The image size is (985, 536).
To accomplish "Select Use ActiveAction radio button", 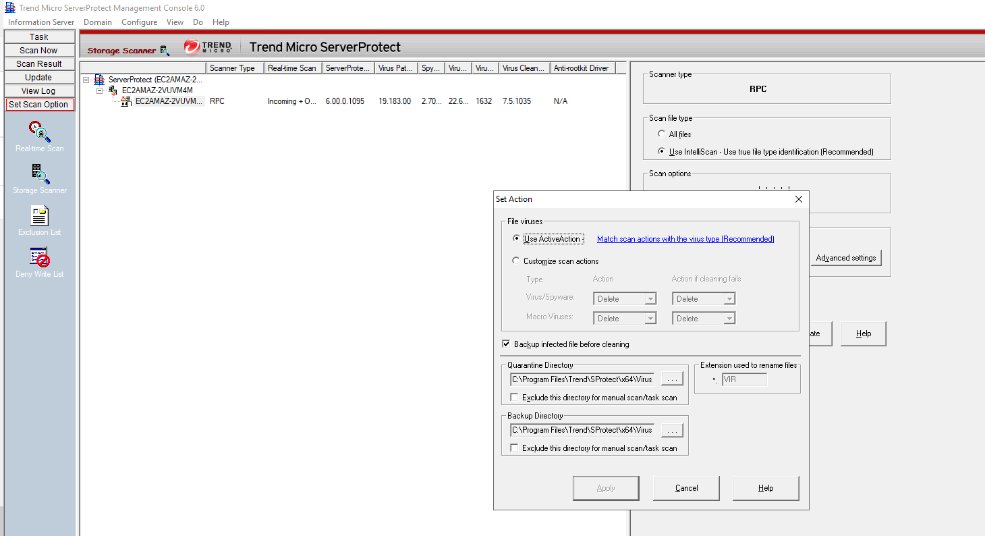I will tap(516, 239).
